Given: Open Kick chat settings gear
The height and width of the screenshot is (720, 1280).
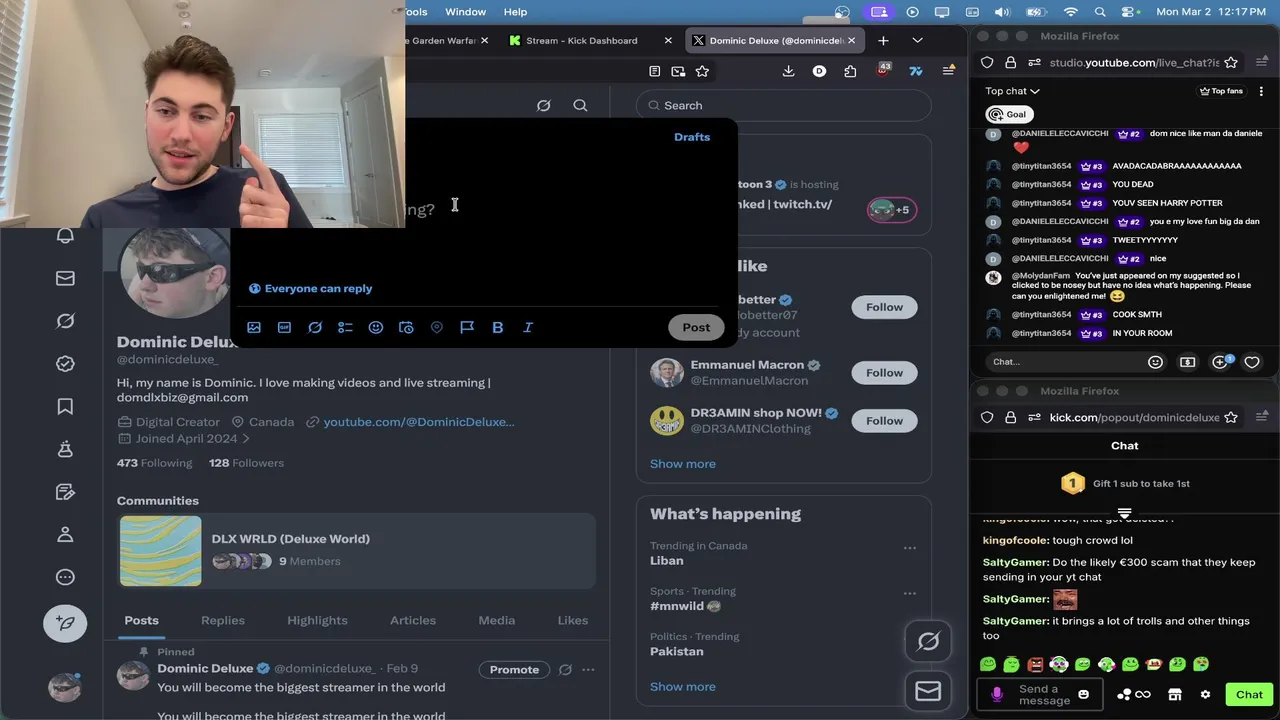Looking at the screenshot, I should [x=1205, y=694].
